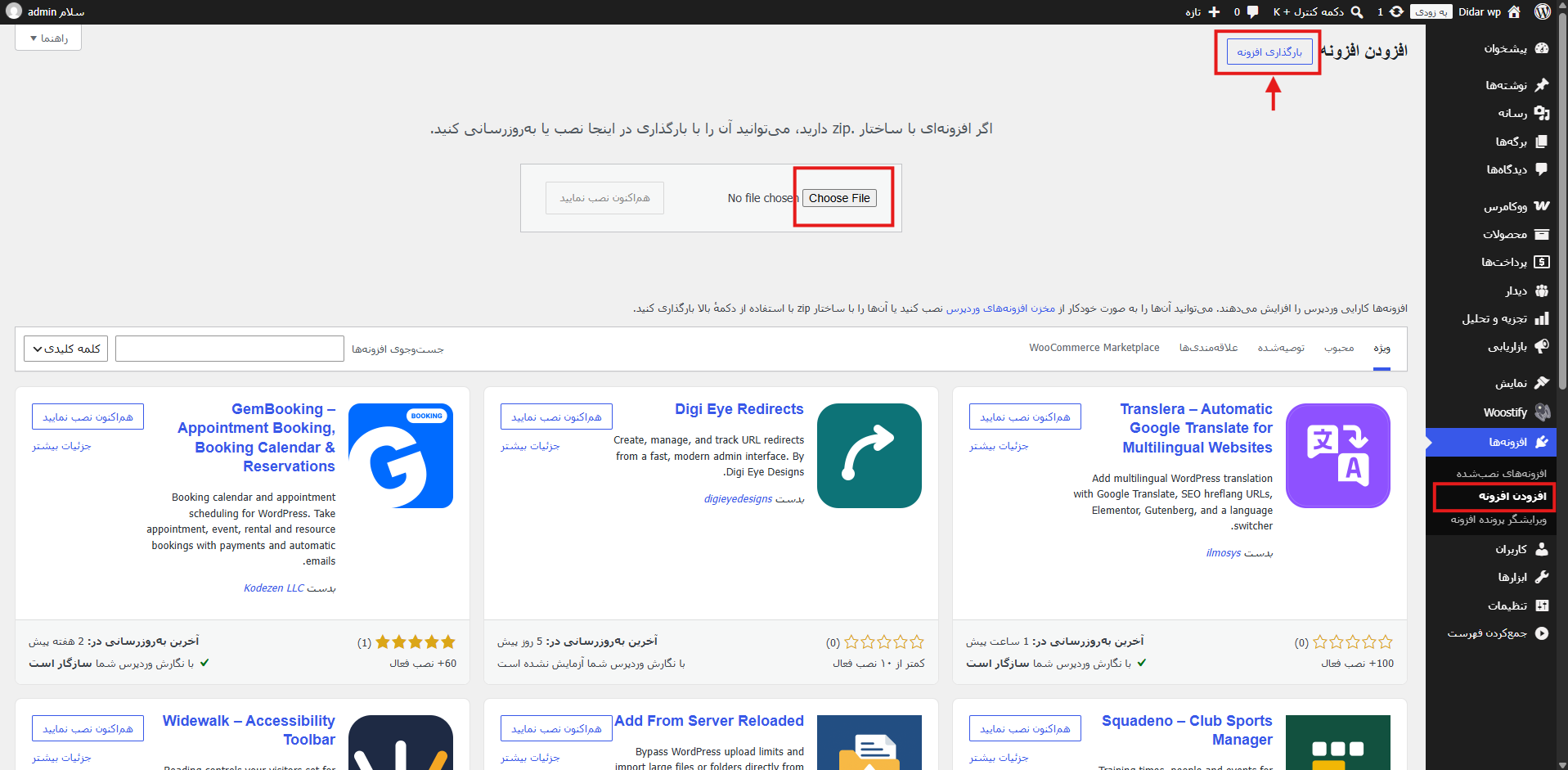The image size is (1568, 770).
Task: Open the WordPress logo menu
Action: click(1542, 11)
